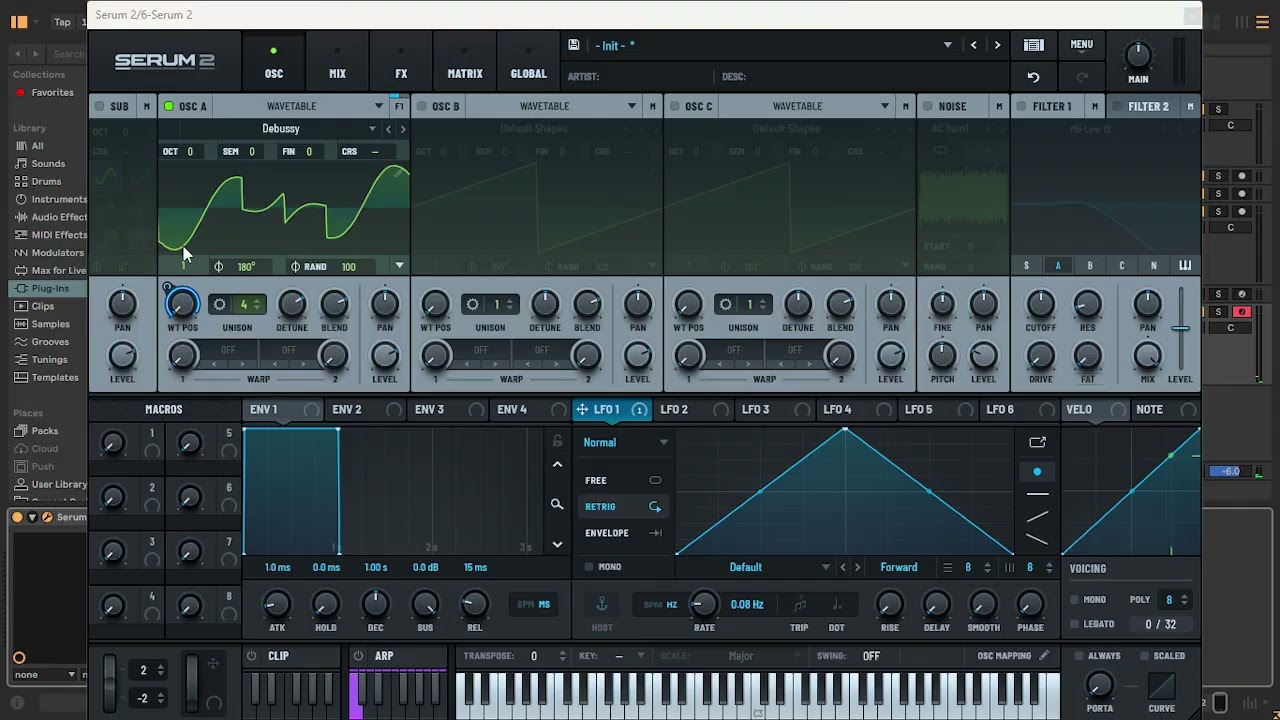Click the Filter LEVEL vertical slider
Image resolution: width=1280 pixels, height=720 pixels.
coord(1181,329)
